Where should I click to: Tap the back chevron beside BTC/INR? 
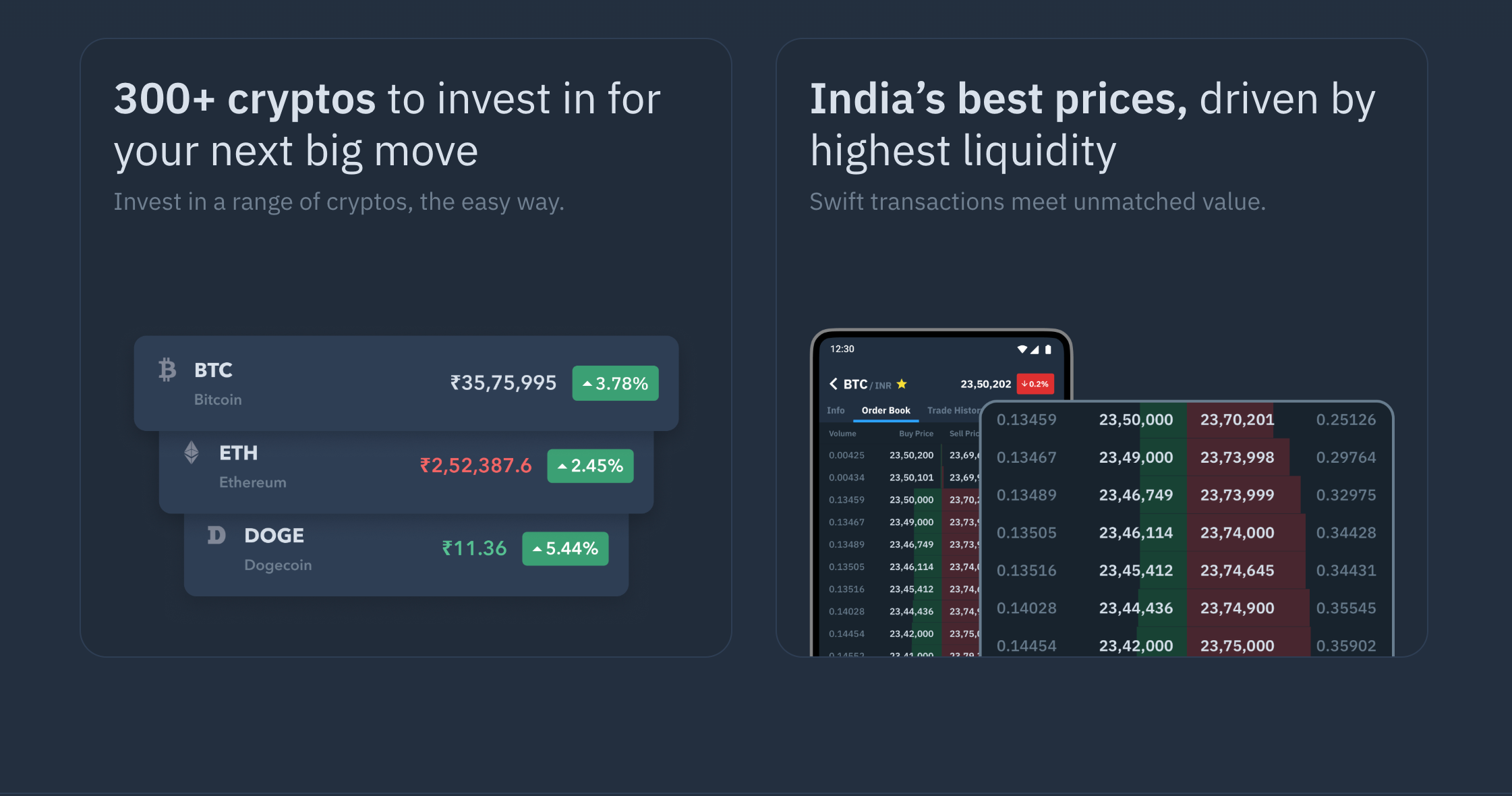click(x=834, y=384)
